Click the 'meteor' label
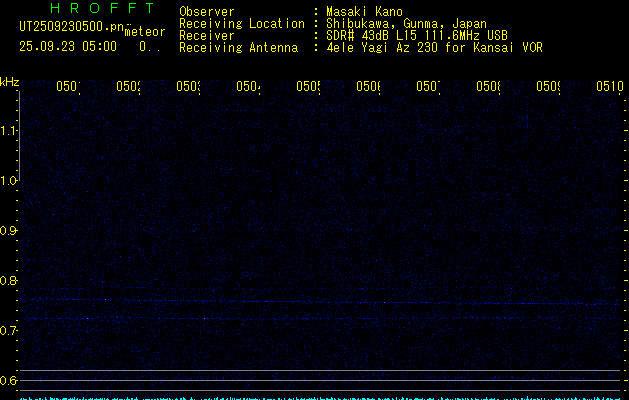Screen dimensions: 629x400 point(145,32)
